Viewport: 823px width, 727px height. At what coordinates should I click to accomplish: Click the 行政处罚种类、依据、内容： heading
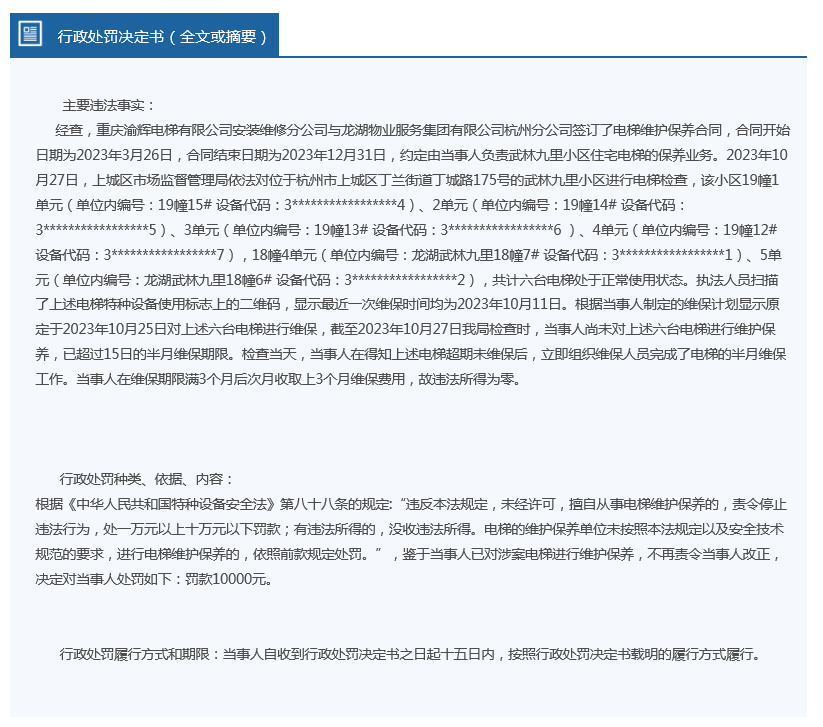pos(147,479)
